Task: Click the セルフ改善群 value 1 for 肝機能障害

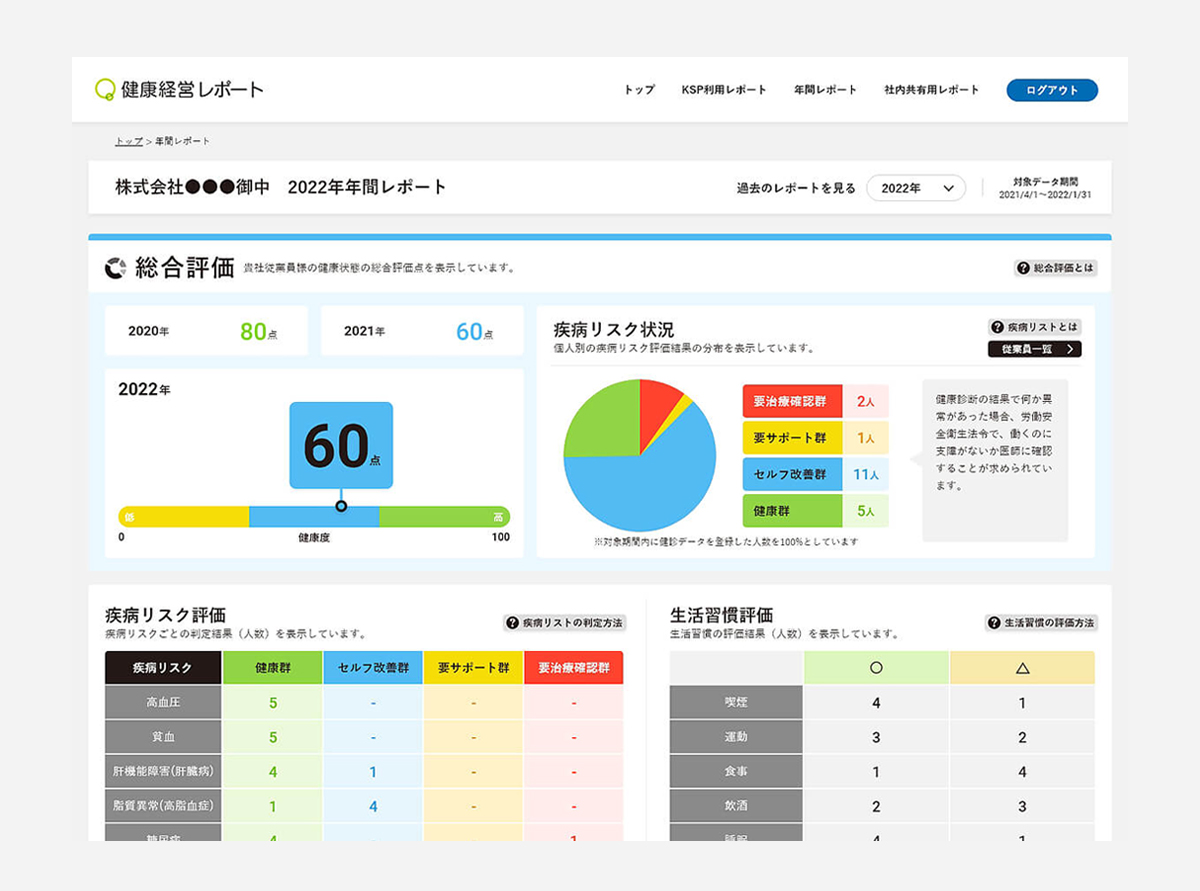Action: [x=373, y=772]
